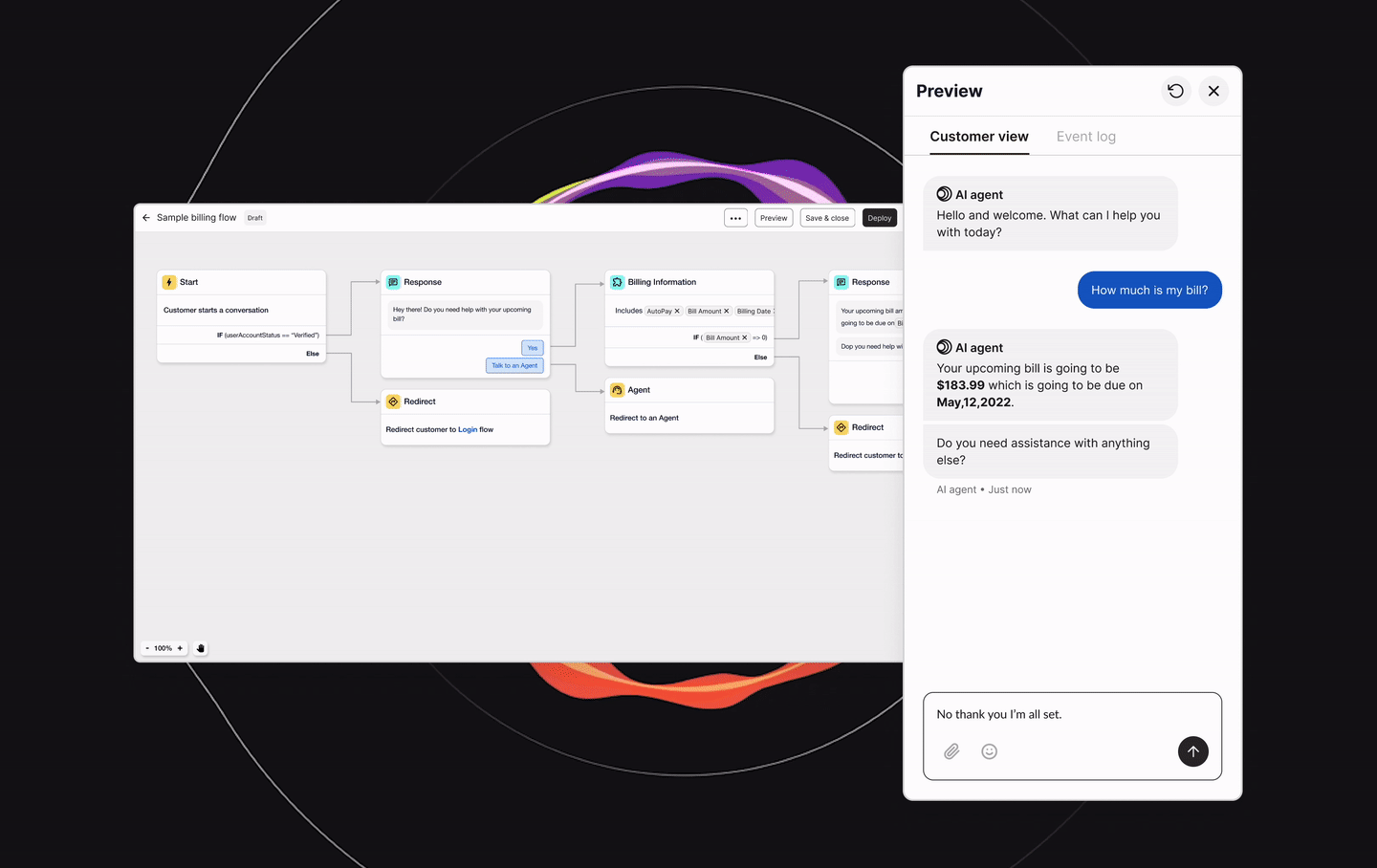Image resolution: width=1377 pixels, height=868 pixels.
Task: Click the lightning icon on the Start node
Action: (169, 282)
